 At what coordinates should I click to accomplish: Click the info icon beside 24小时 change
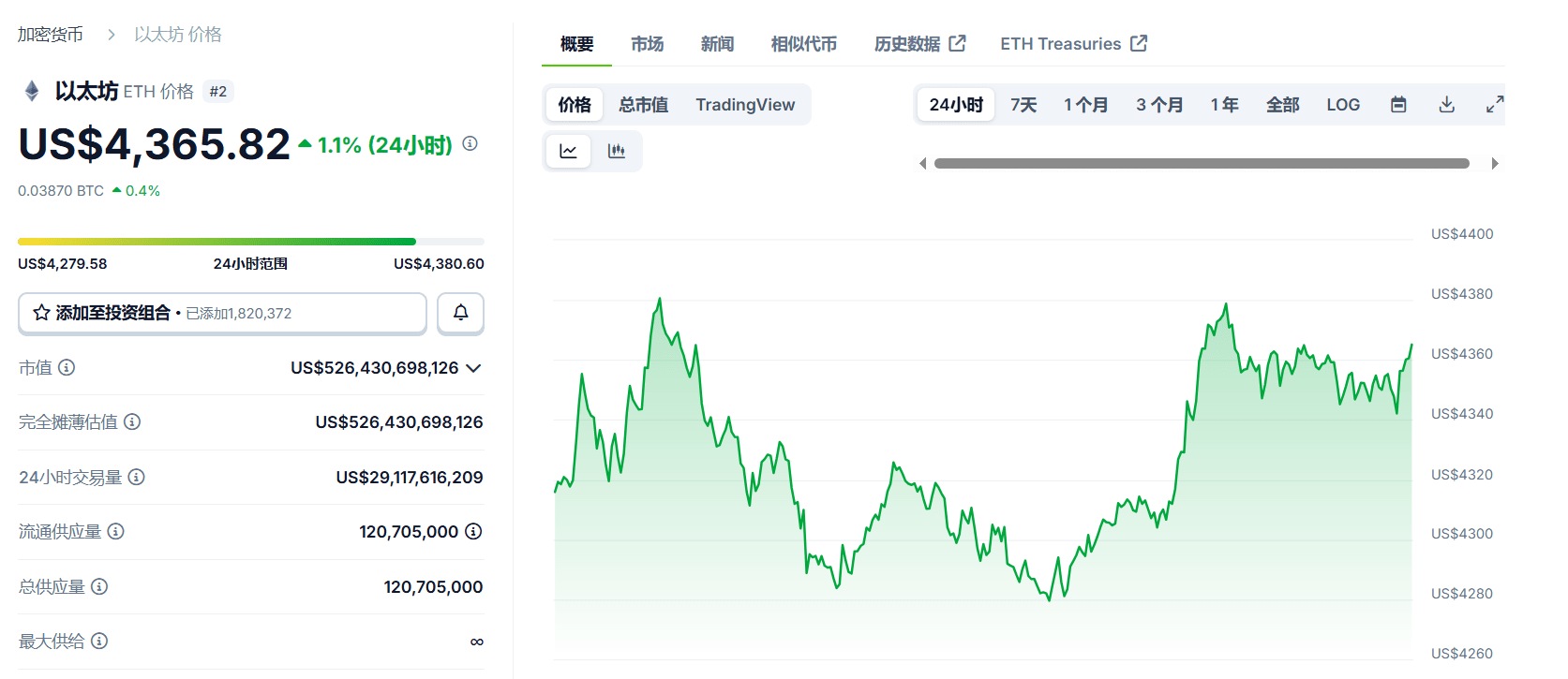(470, 143)
